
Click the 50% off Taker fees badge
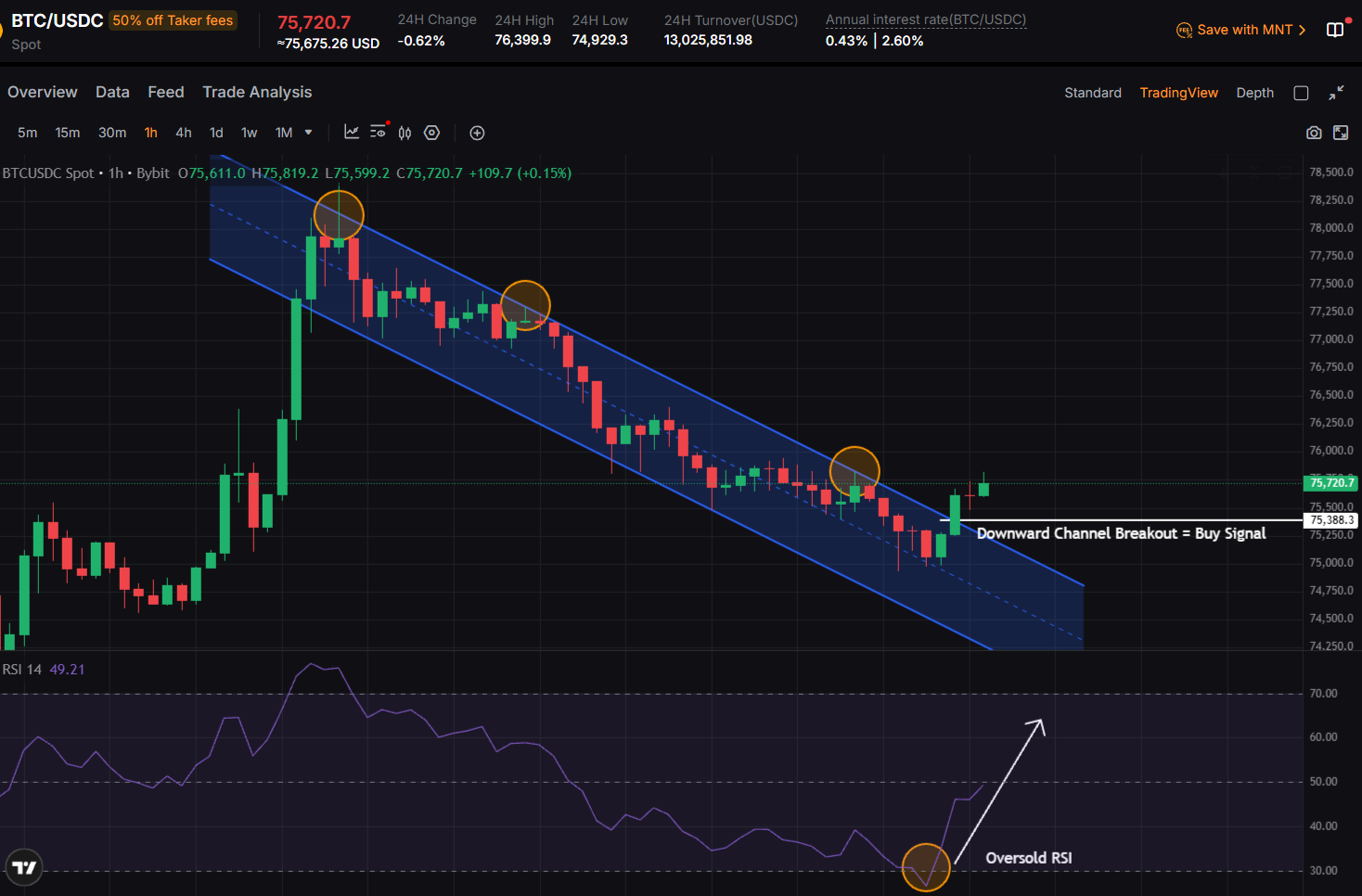tap(173, 20)
